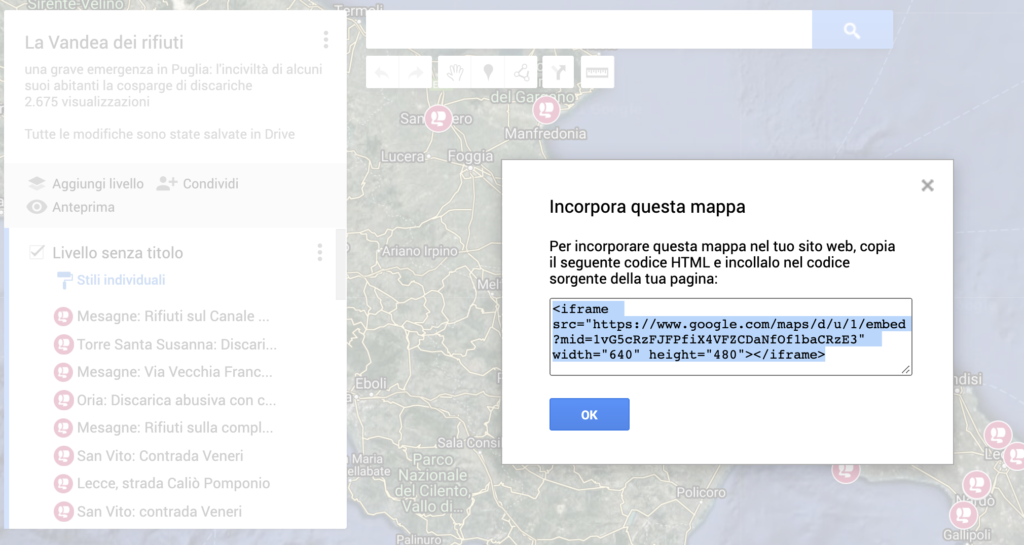Click marker icon beside Lecce, strada Caliò Pomponio
The image size is (1024, 545).
(63, 484)
